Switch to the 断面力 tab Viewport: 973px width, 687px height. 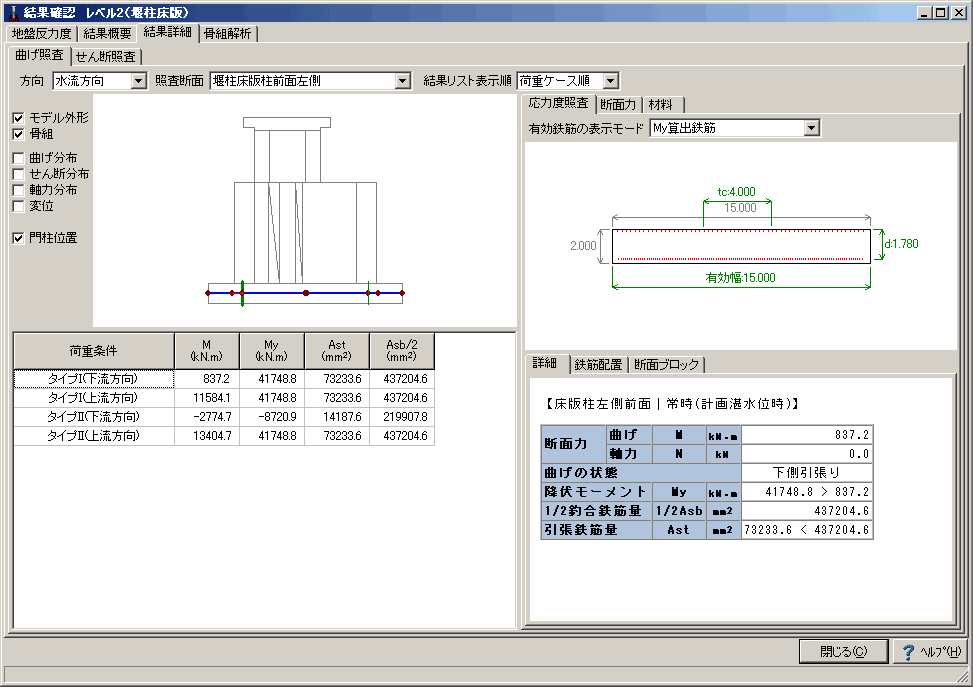pyautogui.click(x=618, y=104)
